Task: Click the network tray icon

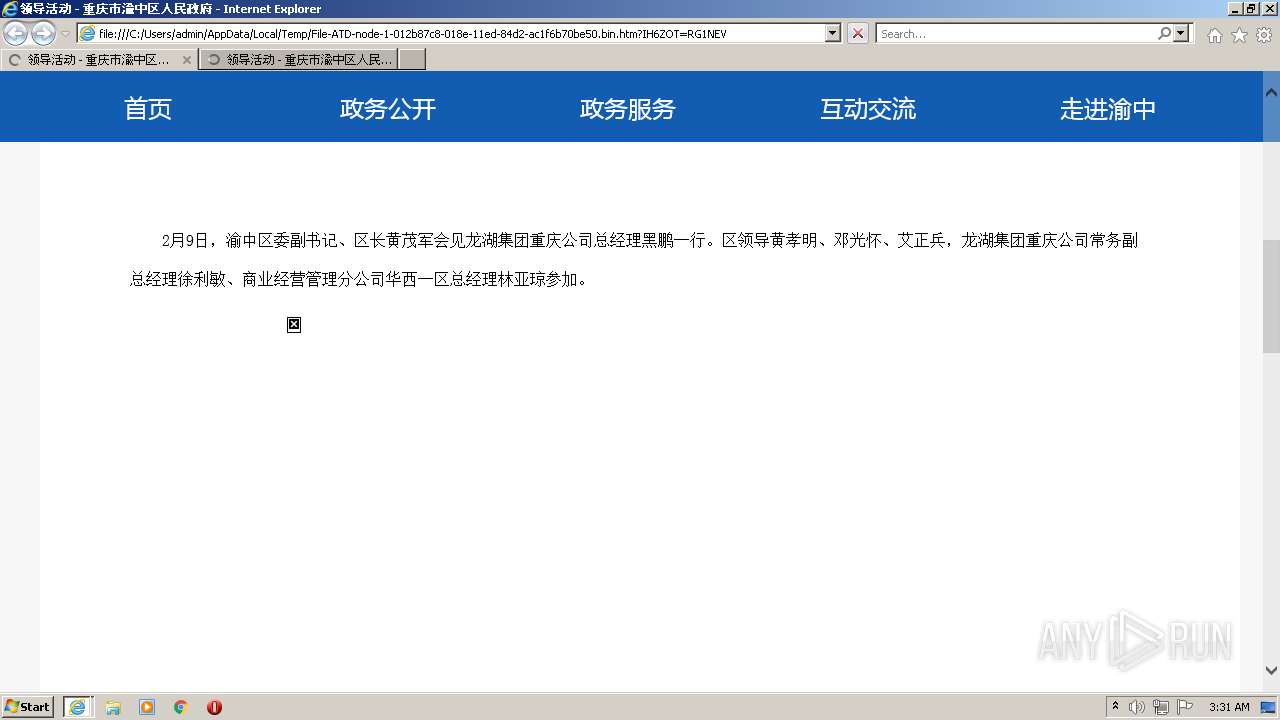Action: point(1161,707)
